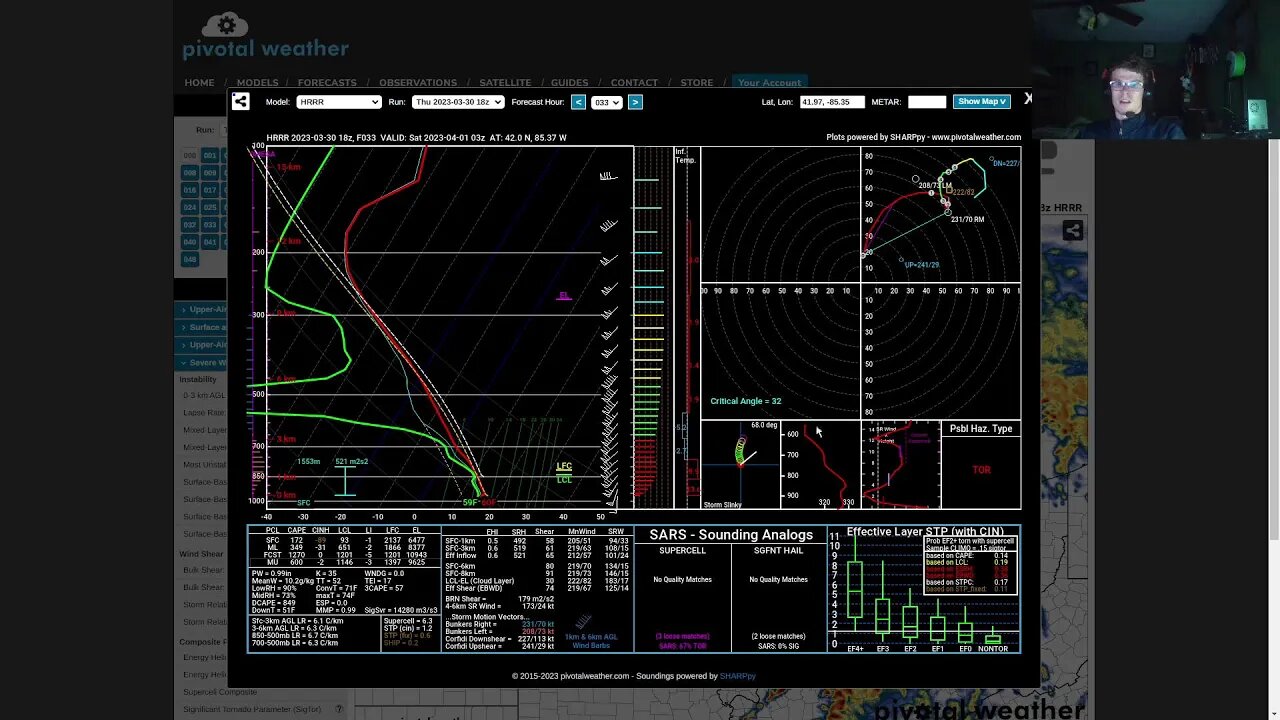Image resolution: width=1280 pixels, height=720 pixels.
Task: Select forecast hour 001 button
Action: [x=209, y=155]
